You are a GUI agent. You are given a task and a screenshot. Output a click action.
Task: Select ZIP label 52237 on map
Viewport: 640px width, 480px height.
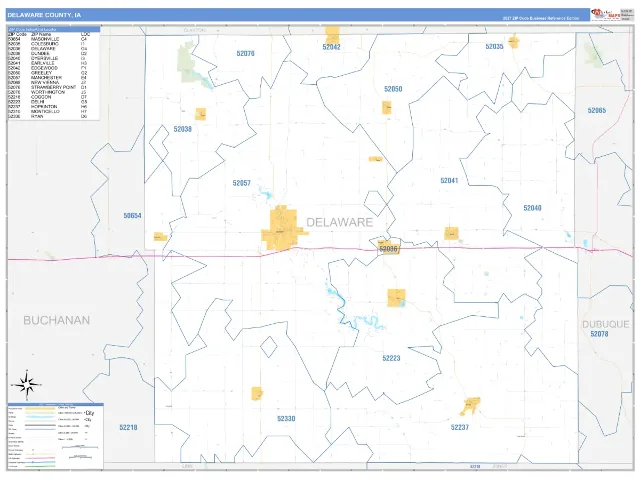click(460, 427)
